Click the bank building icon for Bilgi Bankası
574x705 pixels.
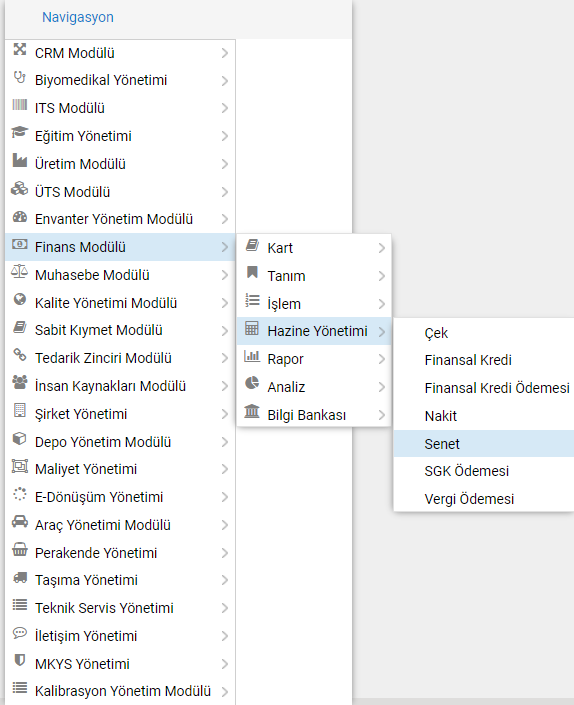point(252,411)
